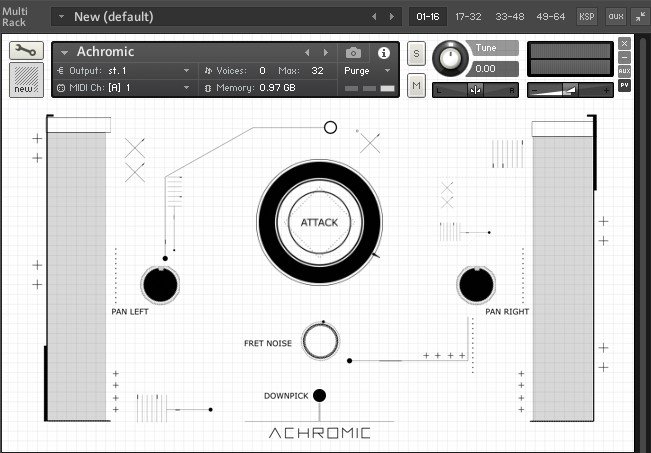Screen dimensions: 651x453
Task: Go to the next multi rack preset
Action: [x=392, y=17]
